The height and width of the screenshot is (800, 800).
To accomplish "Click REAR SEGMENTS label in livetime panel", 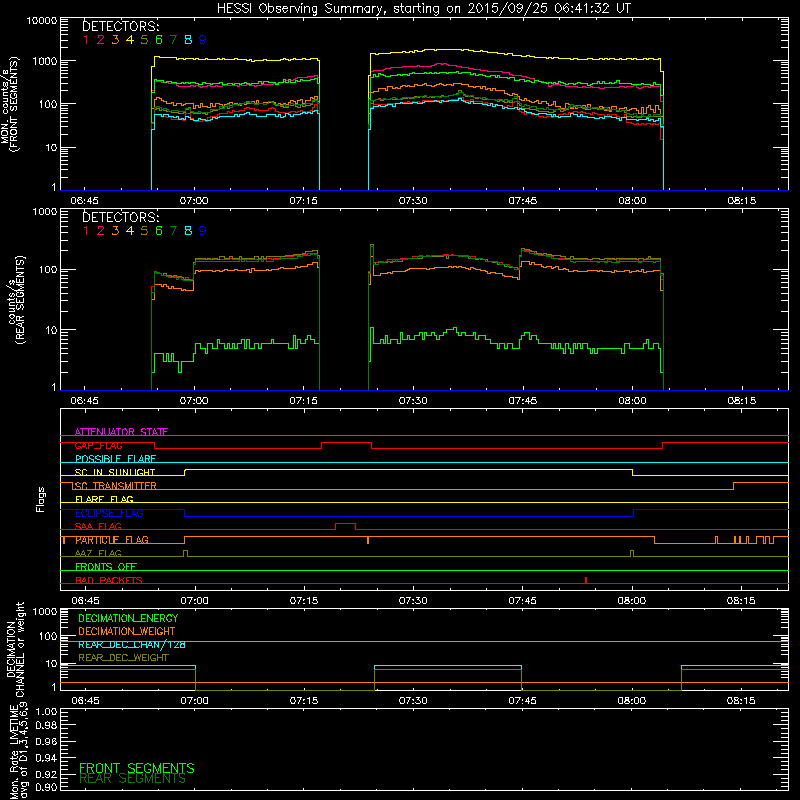I will 133,779.
